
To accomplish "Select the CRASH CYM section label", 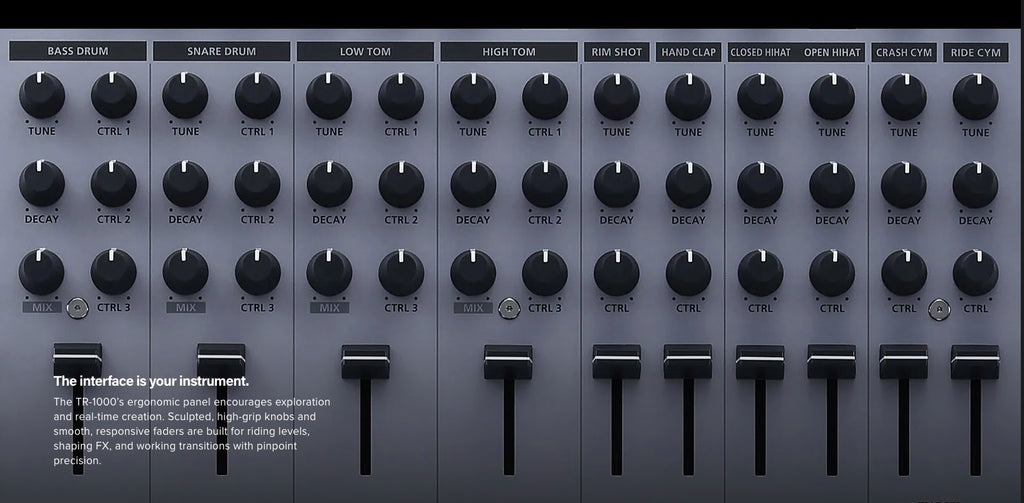I will pos(904,52).
